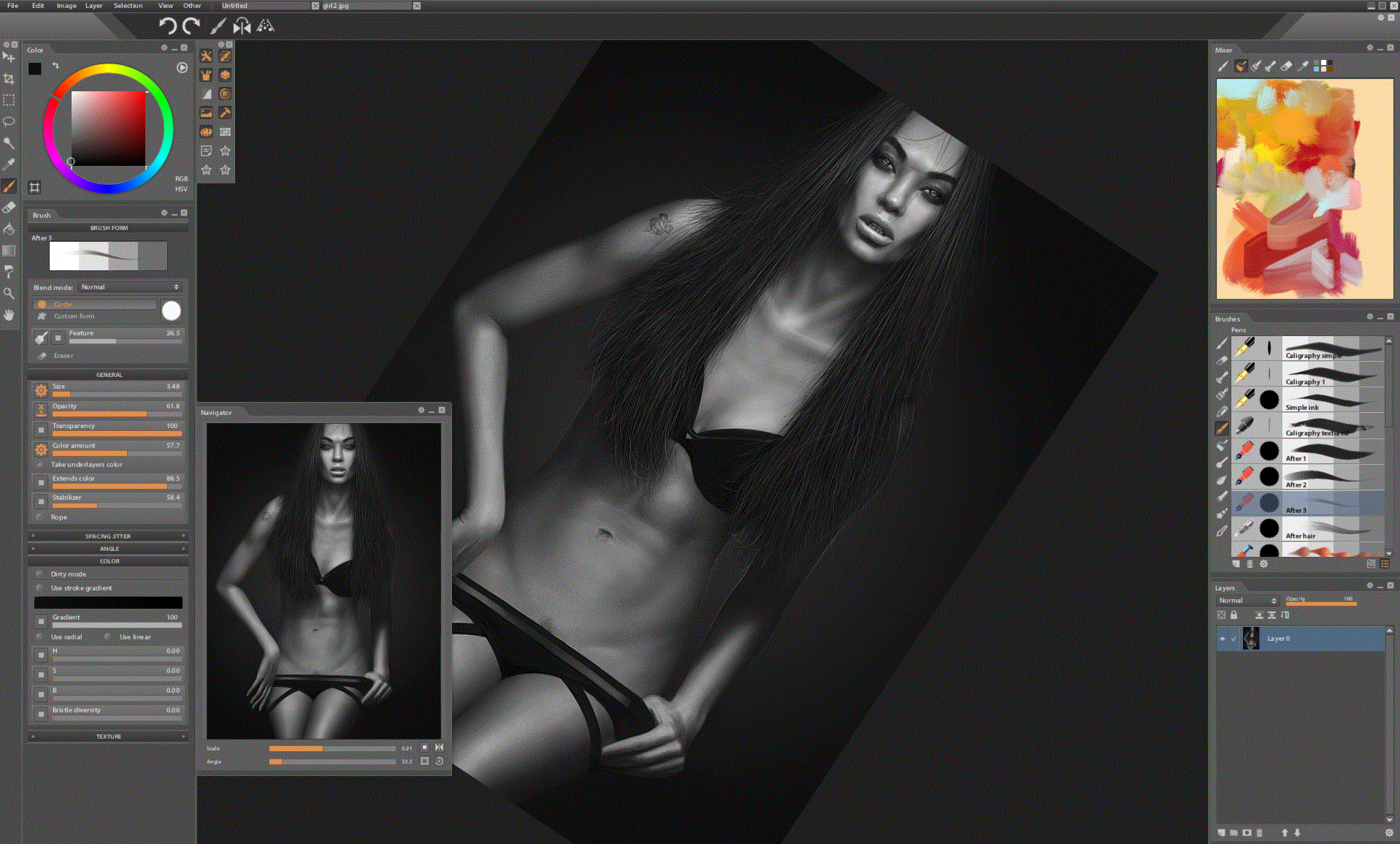The height and width of the screenshot is (844, 1400).
Task: Click the eyedropper icon in Mixer toolbar
Action: click(1304, 66)
